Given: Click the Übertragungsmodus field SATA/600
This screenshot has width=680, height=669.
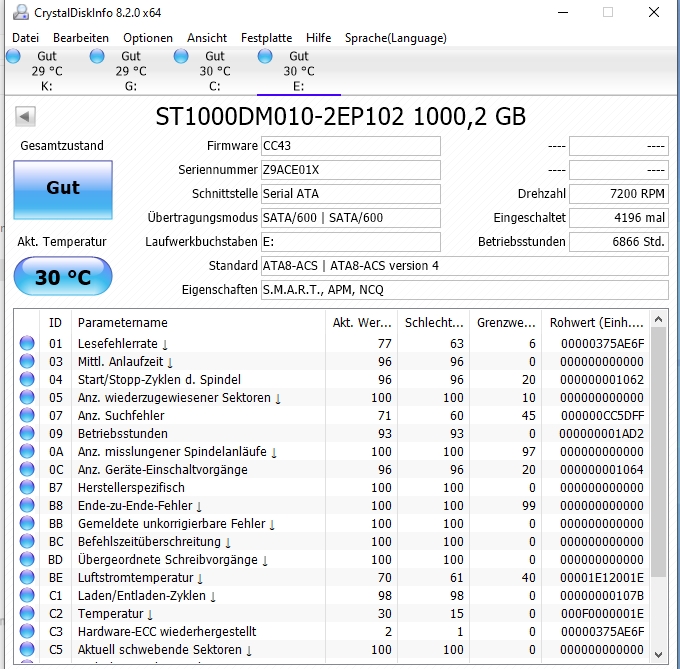Looking at the screenshot, I should tap(350, 218).
